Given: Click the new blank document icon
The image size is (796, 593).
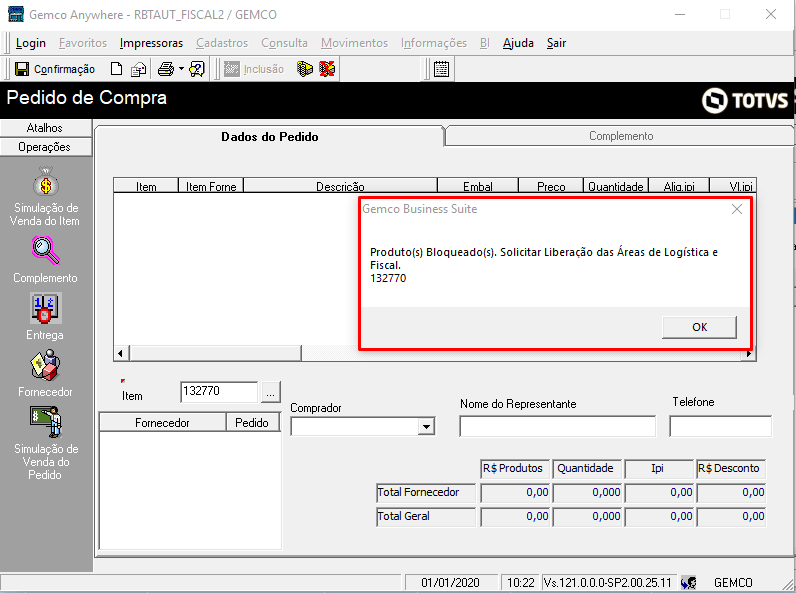Looking at the screenshot, I should 116,69.
